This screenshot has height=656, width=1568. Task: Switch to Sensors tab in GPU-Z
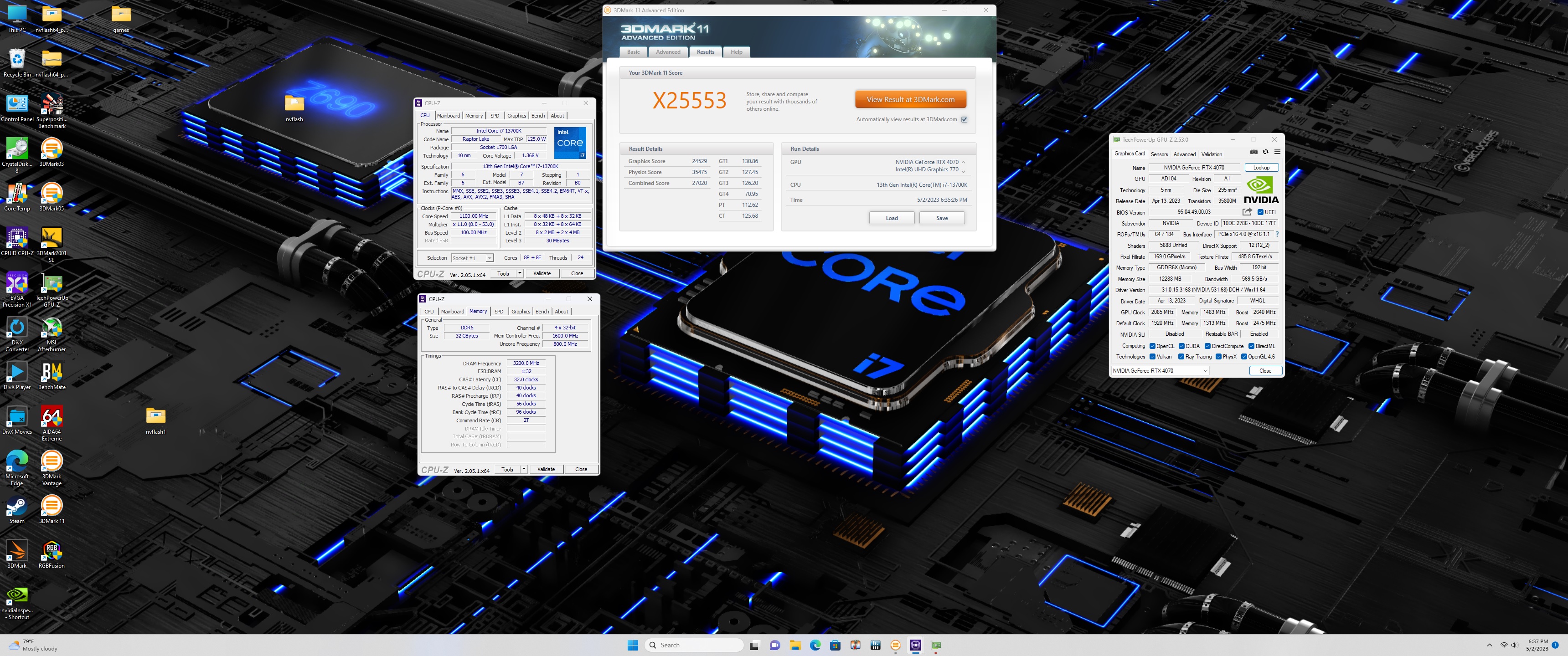(1159, 154)
